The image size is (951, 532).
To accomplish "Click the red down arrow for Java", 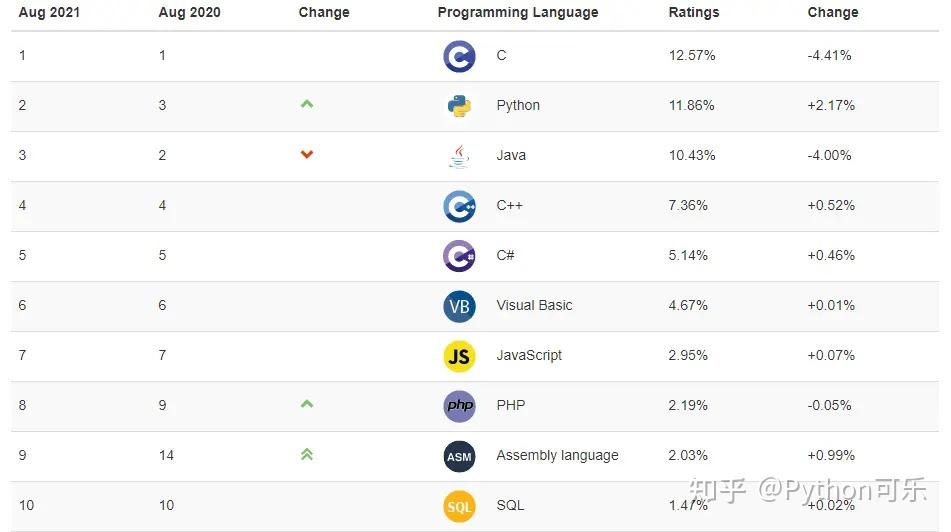I will click(307, 154).
